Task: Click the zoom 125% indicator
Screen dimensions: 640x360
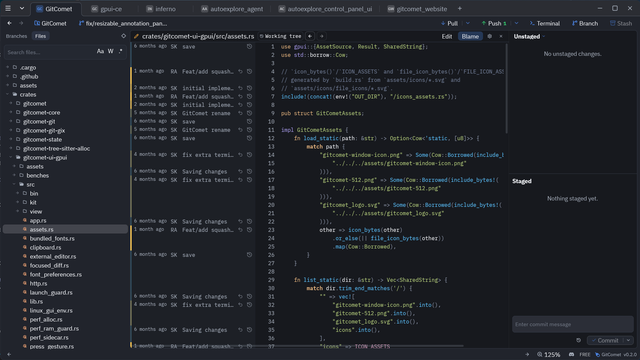Action: [x=549, y=354]
